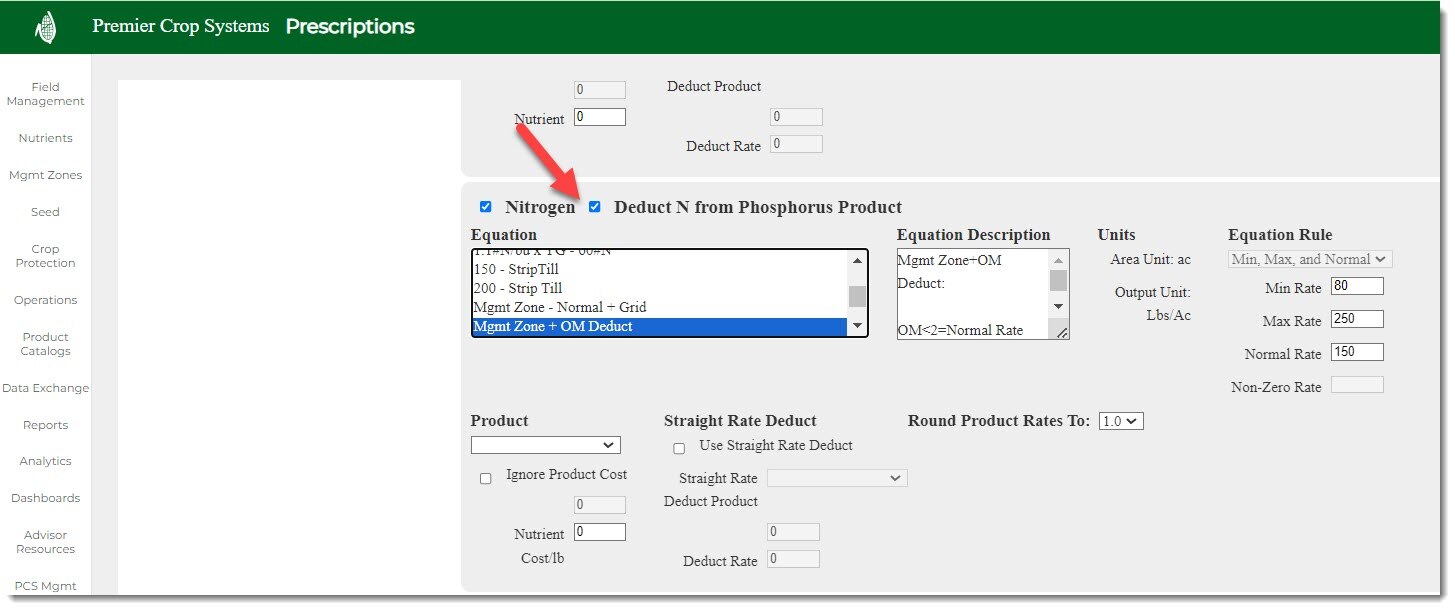Open the Product dropdown
The width and height of the screenshot is (1455, 610).
[545, 445]
